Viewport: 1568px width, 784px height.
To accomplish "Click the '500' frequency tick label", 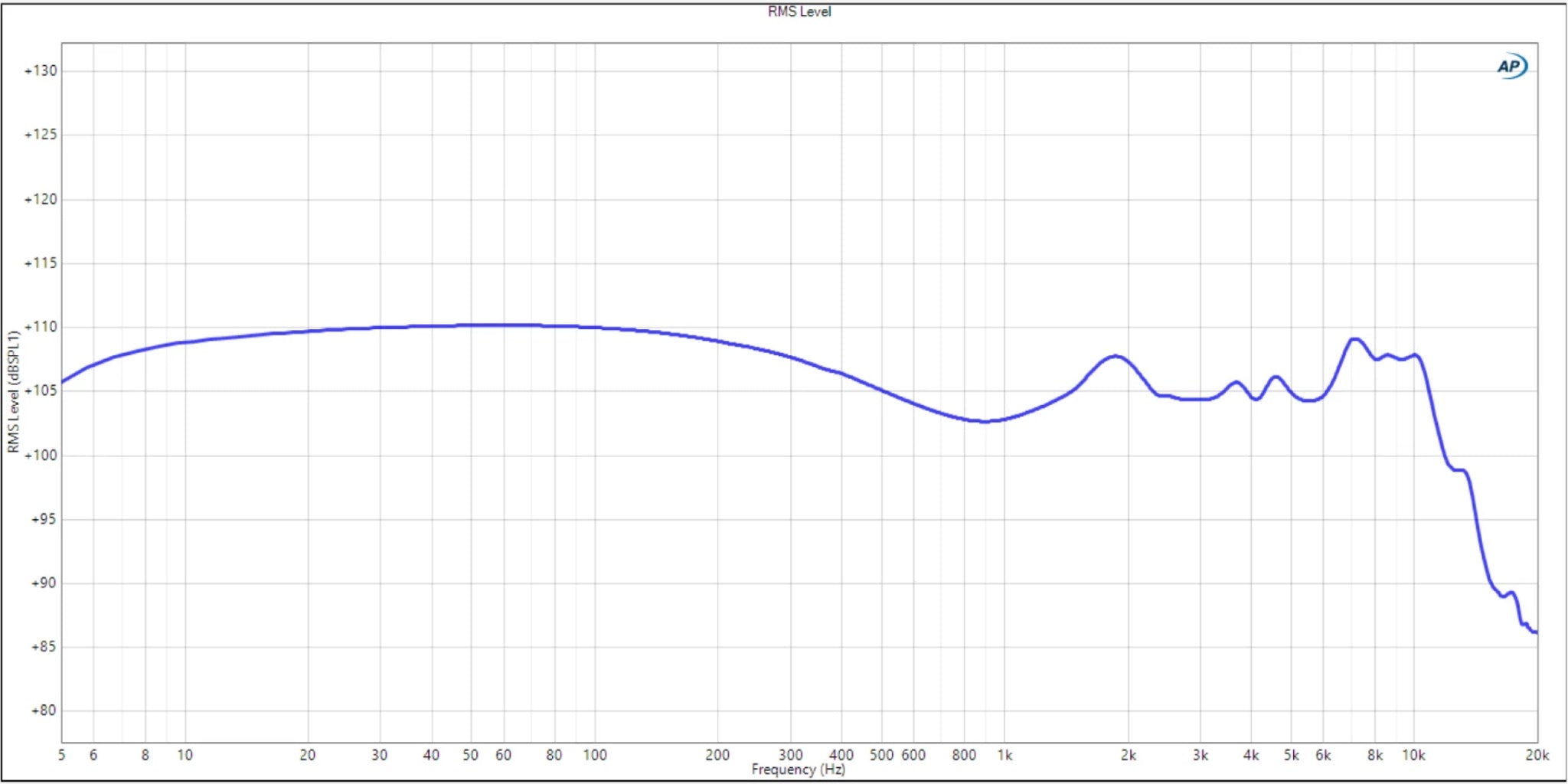I will click(x=881, y=755).
